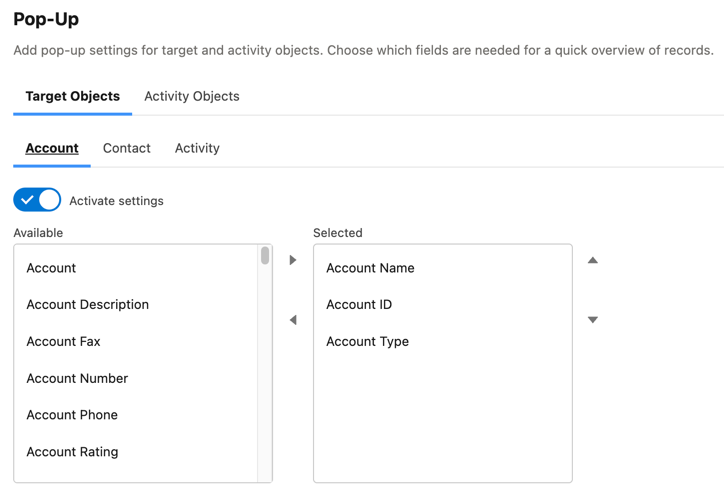
Task: Open the Contact sub-tab
Action: tap(127, 148)
